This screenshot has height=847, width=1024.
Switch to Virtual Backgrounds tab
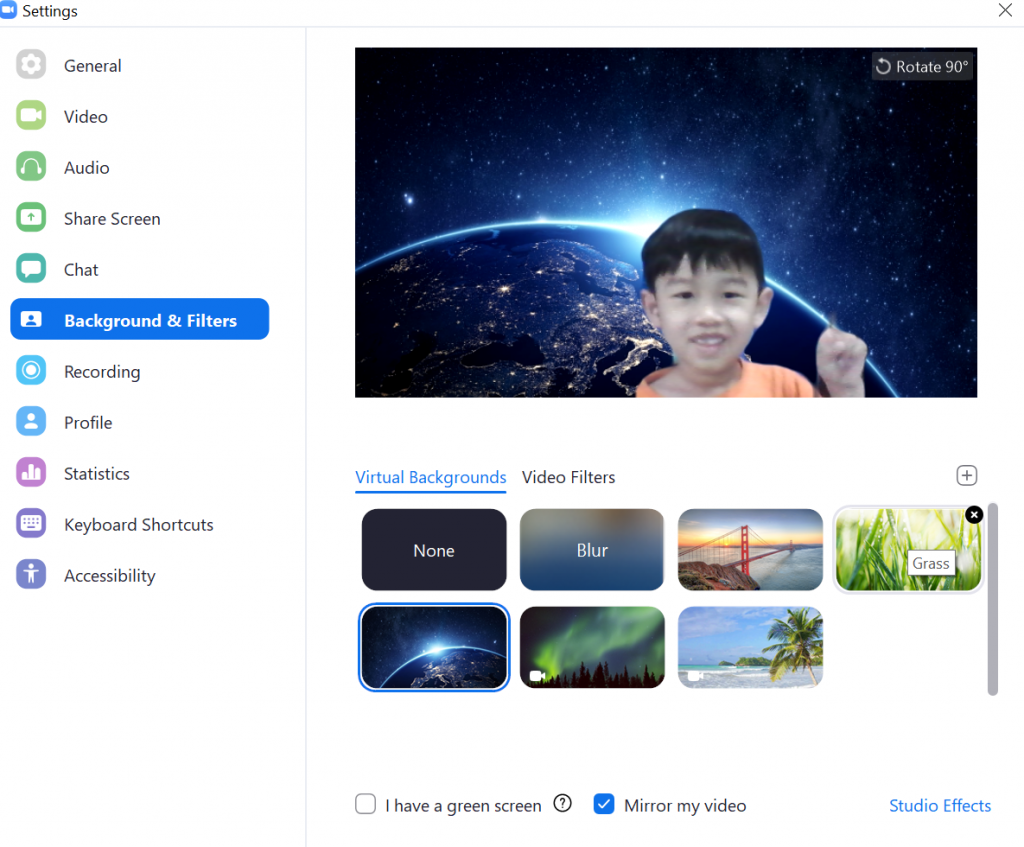tap(430, 477)
